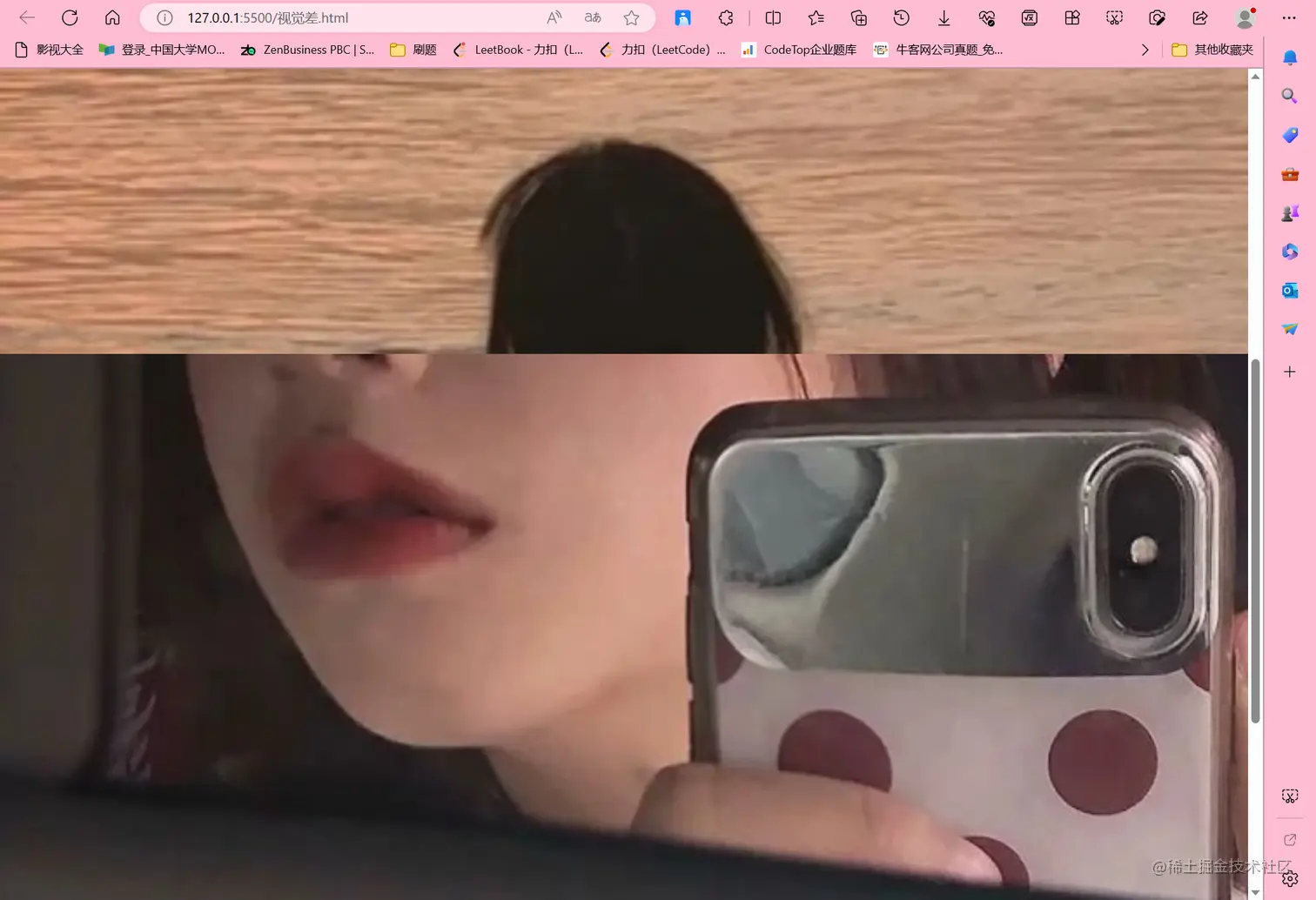Go back to the previous page
1316x900 pixels.
click(x=26, y=17)
